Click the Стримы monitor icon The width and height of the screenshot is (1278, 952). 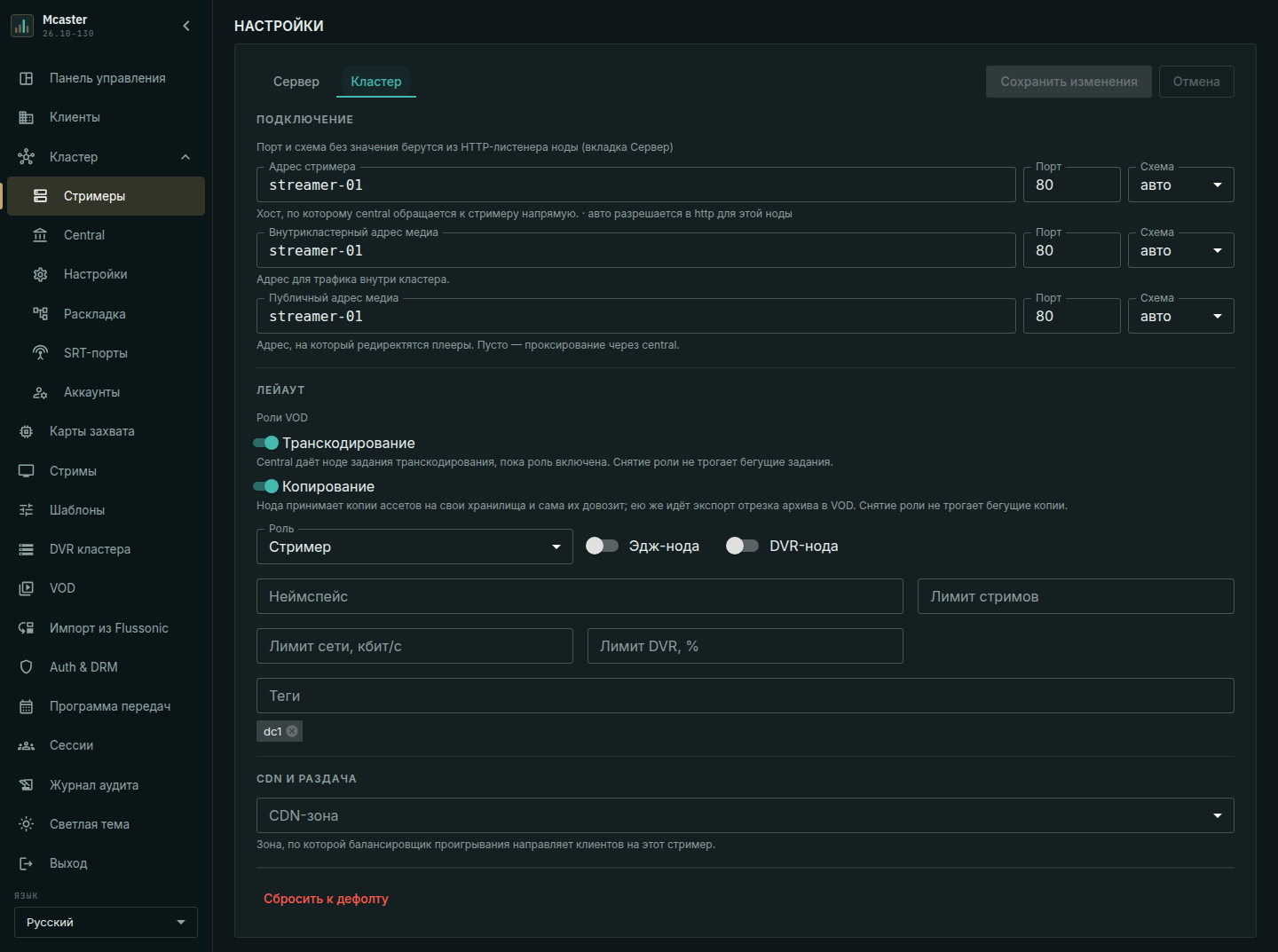27,471
